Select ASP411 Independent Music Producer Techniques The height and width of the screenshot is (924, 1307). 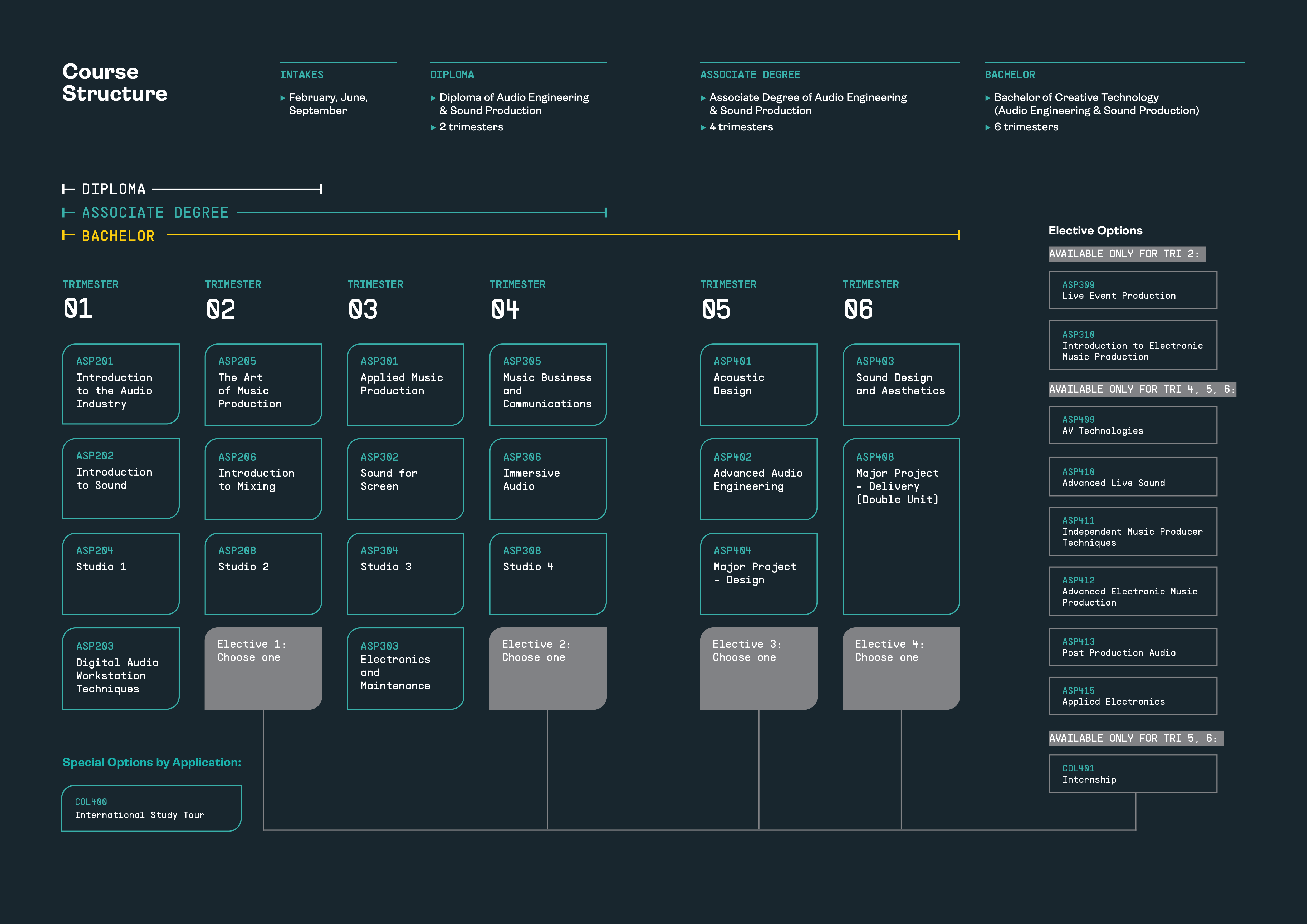1133,532
